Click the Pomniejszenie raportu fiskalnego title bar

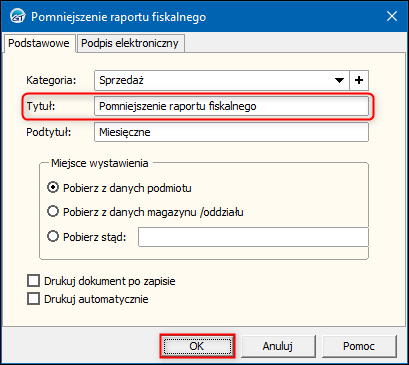click(x=119, y=17)
